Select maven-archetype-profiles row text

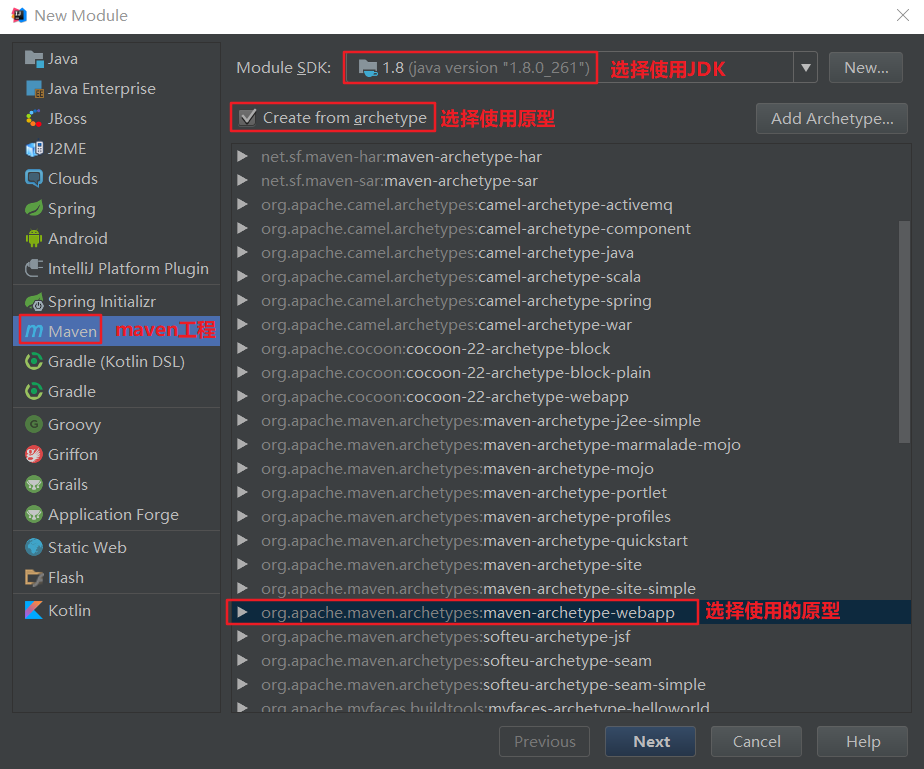(x=466, y=517)
